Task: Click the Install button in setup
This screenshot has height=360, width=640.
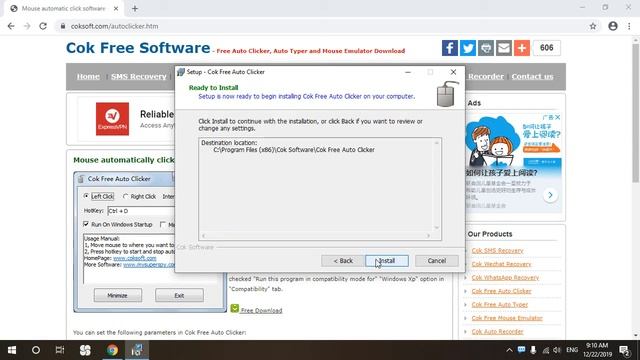Action: click(387, 261)
